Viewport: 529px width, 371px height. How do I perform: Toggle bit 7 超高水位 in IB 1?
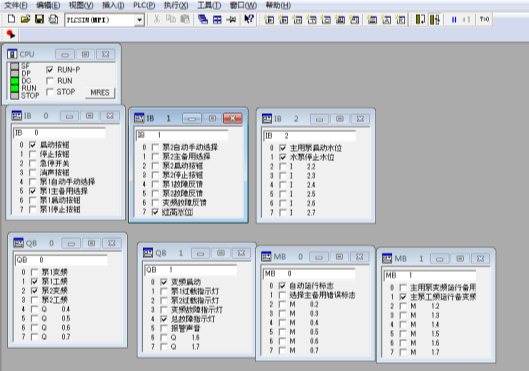click(155, 212)
